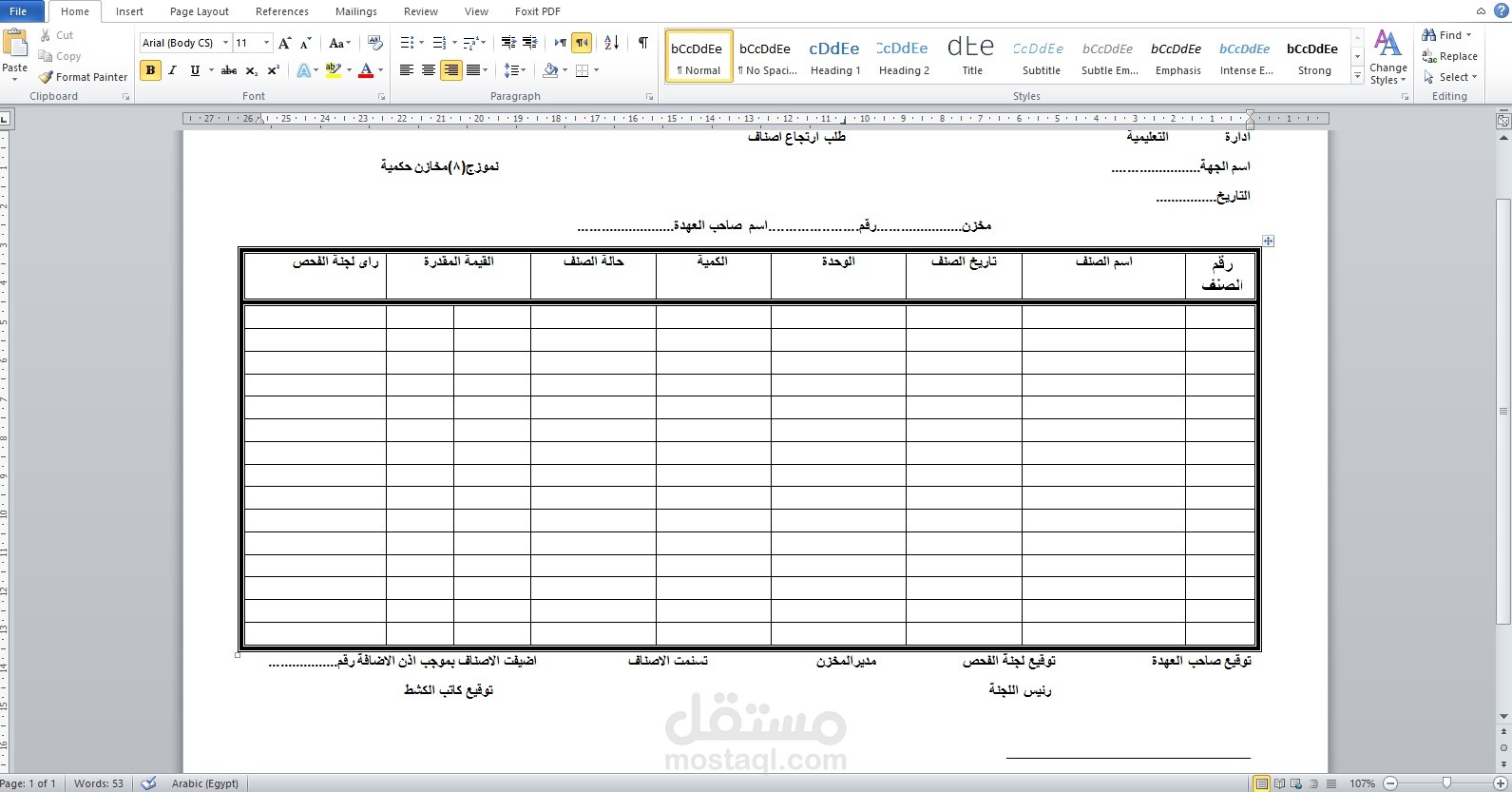The image size is (1512, 792).
Task: Click Increase Indent icon
Action: pyautogui.click(x=530, y=43)
